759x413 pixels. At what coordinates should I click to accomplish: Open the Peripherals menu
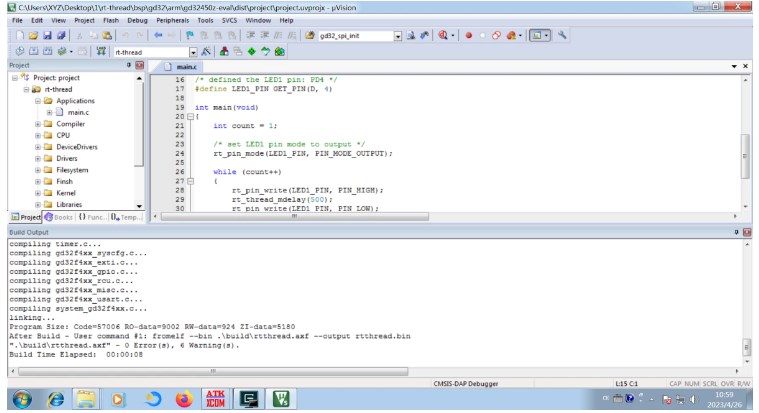(x=173, y=20)
